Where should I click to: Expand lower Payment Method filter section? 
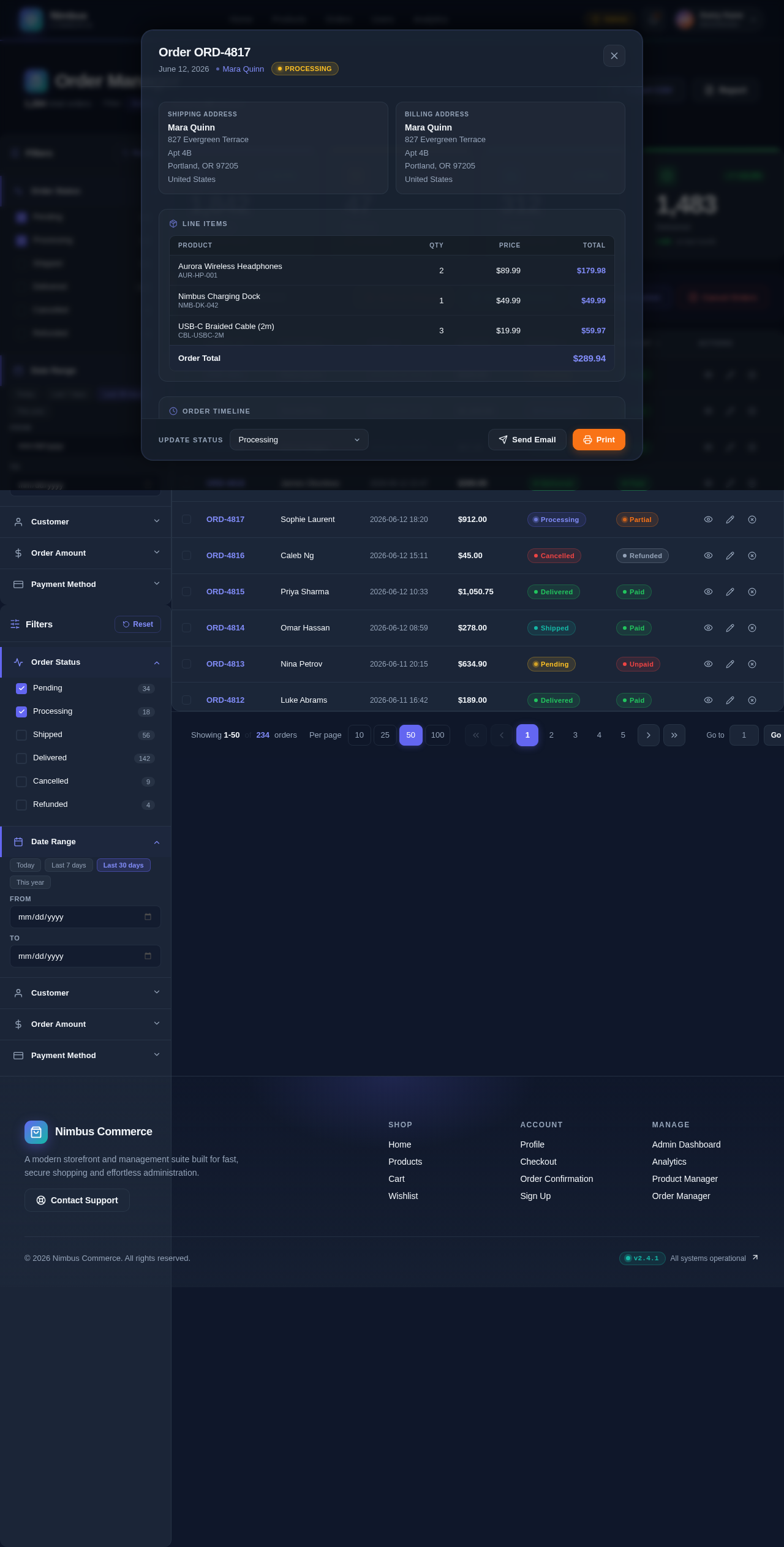(86, 1056)
